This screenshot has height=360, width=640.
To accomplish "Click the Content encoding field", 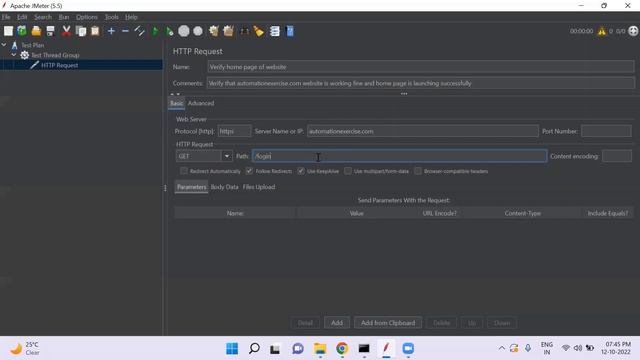I will tap(617, 156).
